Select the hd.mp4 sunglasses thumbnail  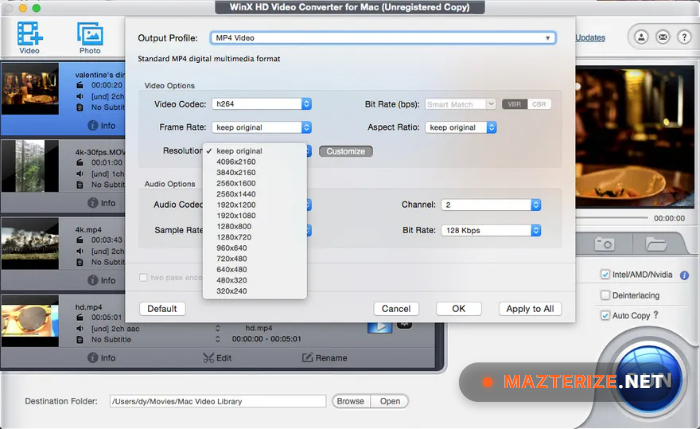point(30,321)
